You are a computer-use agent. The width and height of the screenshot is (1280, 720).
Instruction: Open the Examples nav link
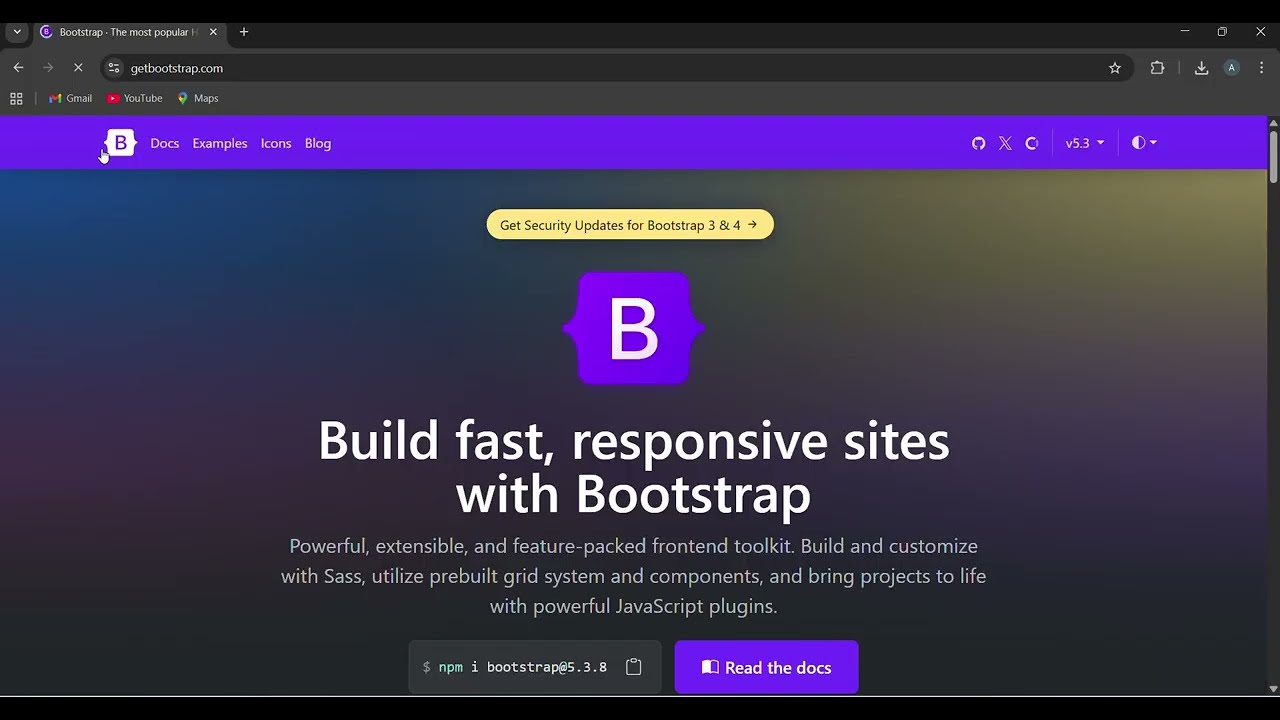220,143
